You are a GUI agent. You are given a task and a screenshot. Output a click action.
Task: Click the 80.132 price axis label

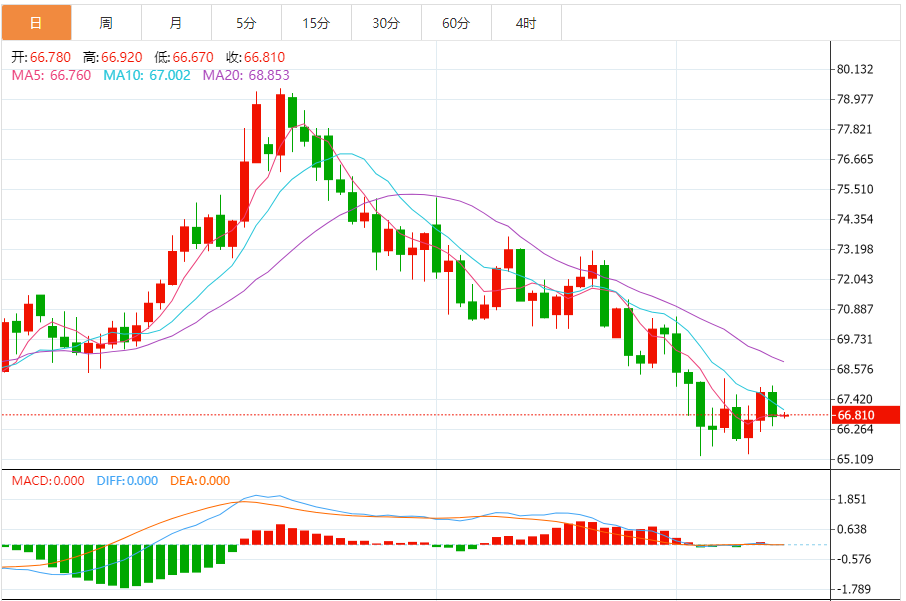(x=855, y=69)
